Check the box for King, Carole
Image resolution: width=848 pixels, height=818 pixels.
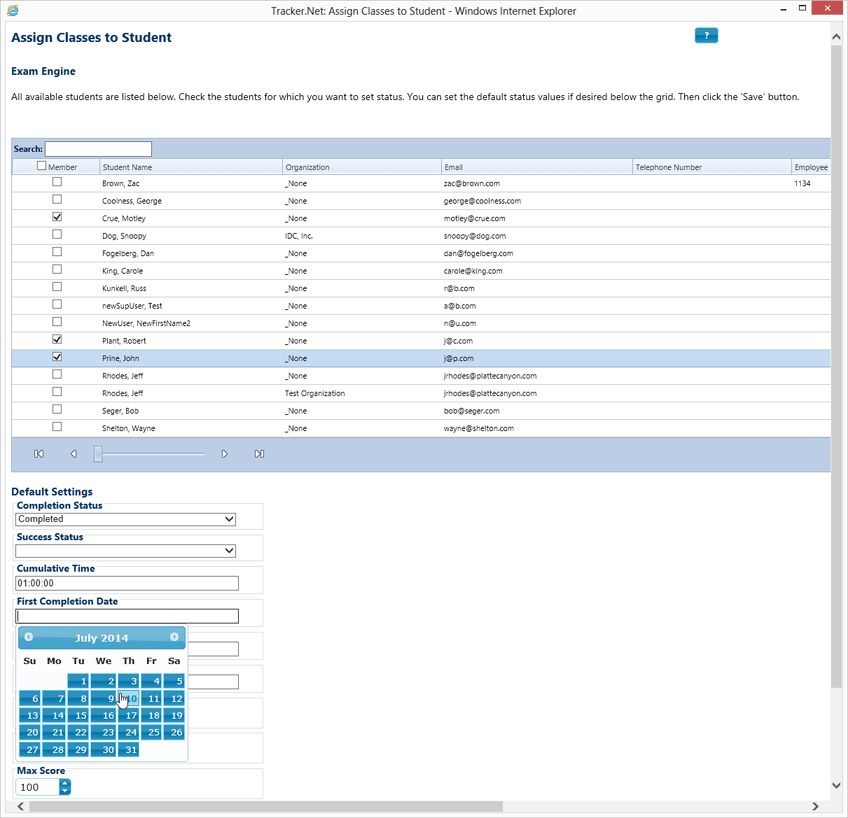[57, 269]
